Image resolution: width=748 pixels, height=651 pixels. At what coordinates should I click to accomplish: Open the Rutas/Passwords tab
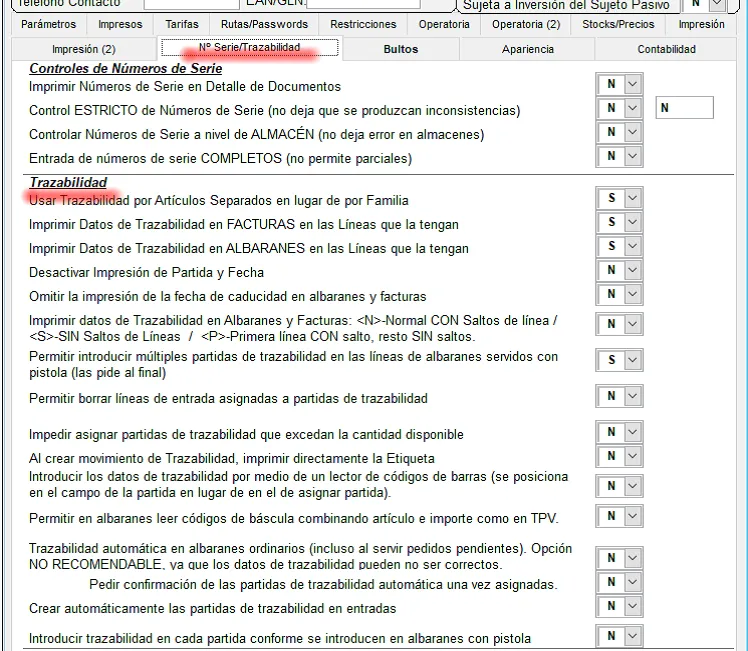(x=264, y=24)
